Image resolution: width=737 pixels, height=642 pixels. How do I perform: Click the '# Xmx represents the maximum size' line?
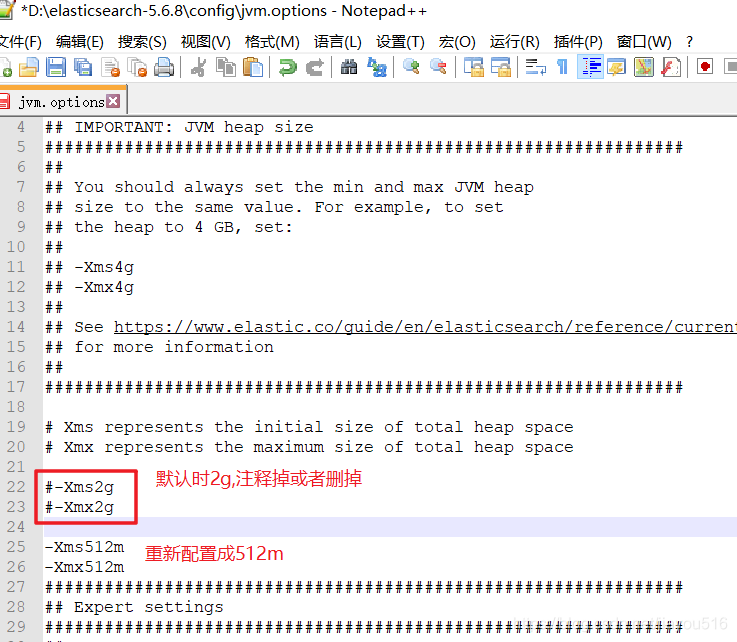click(309, 447)
